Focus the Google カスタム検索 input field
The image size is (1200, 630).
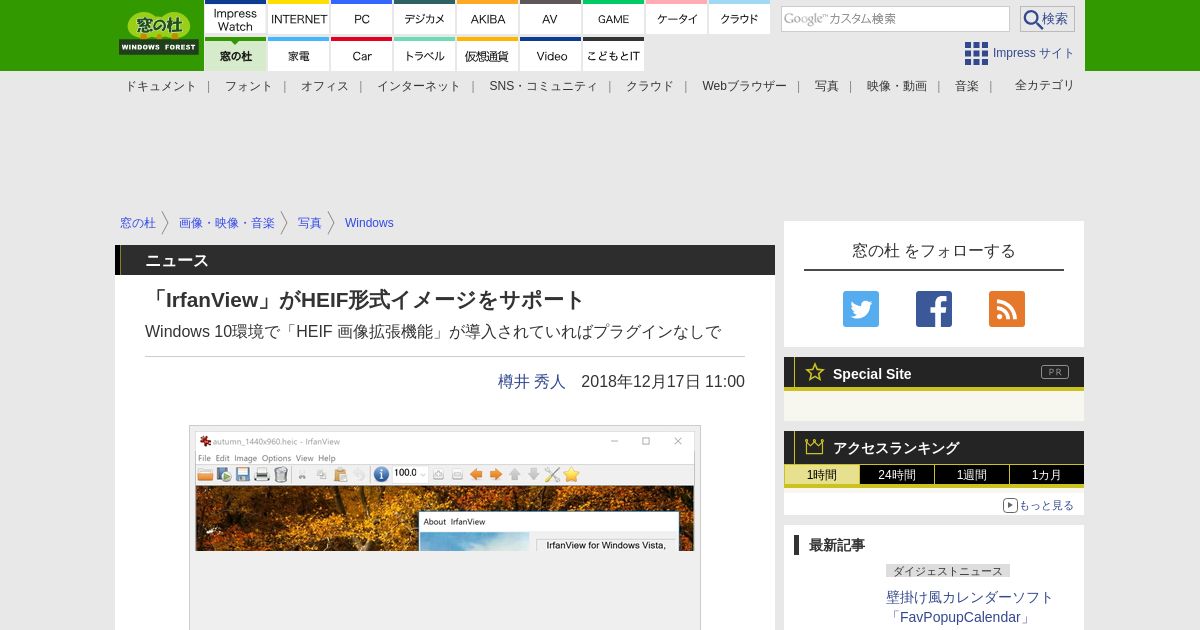pos(895,19)
